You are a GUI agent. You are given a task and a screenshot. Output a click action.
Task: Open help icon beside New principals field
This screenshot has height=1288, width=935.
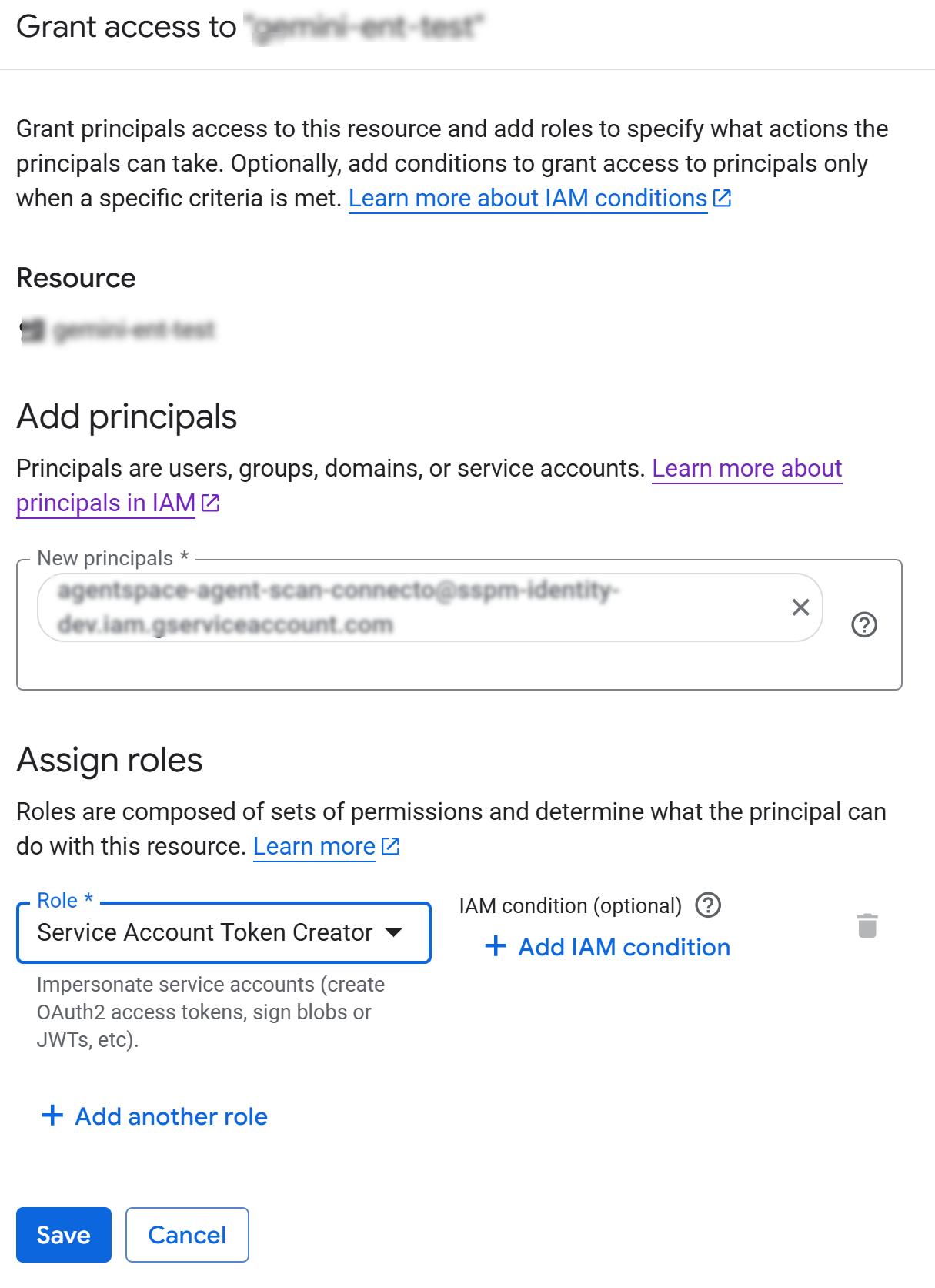pos(864,624)
